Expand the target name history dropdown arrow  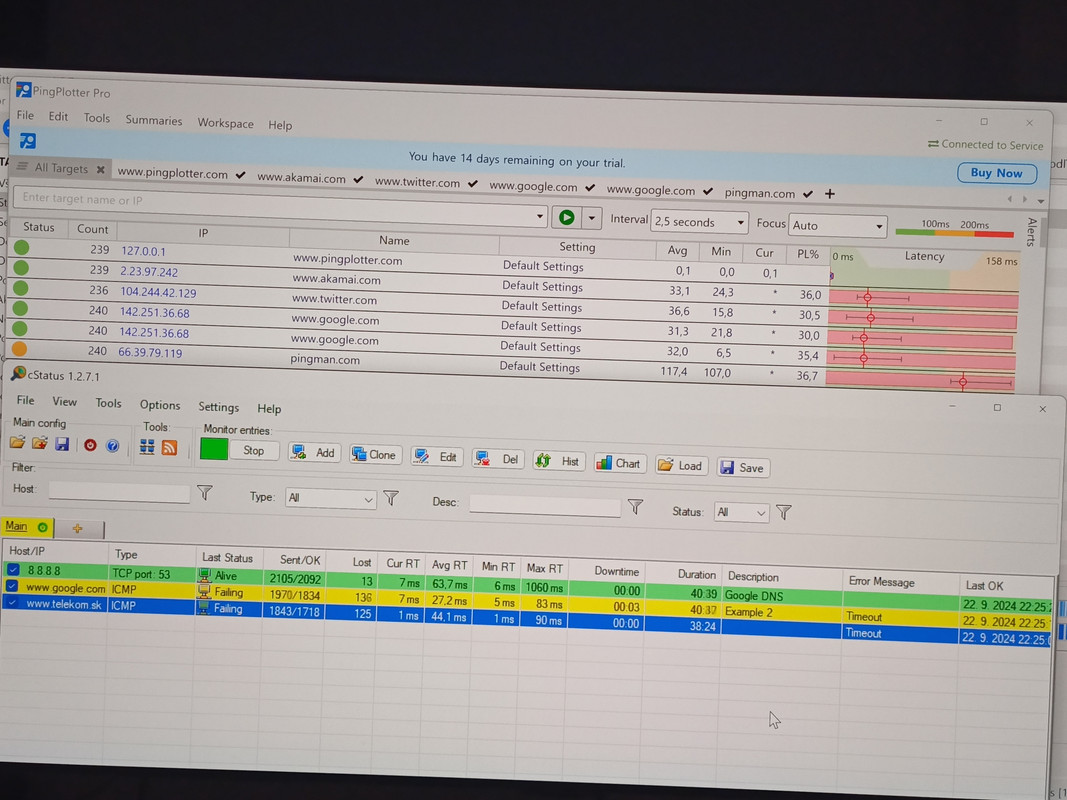(540, 217)
